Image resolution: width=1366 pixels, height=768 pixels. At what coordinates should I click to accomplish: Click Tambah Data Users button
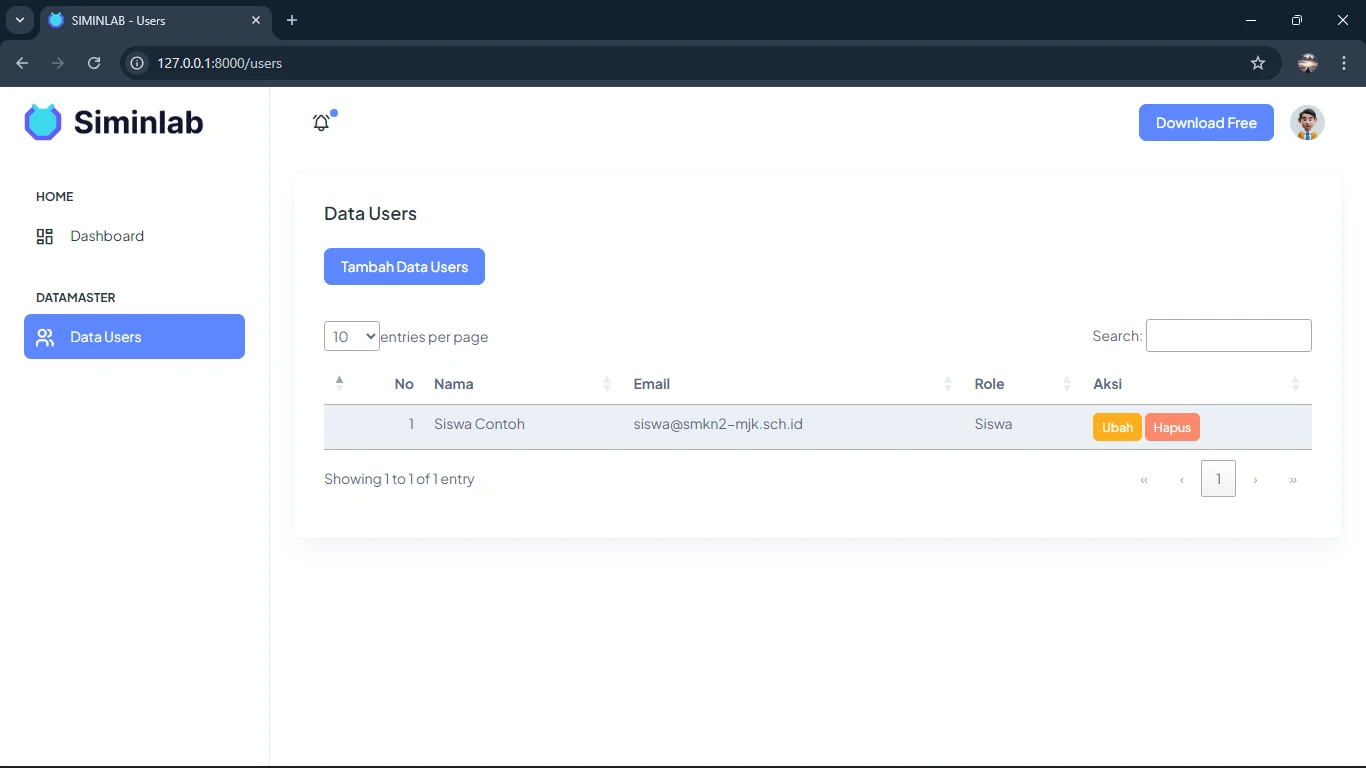(404, 267)
